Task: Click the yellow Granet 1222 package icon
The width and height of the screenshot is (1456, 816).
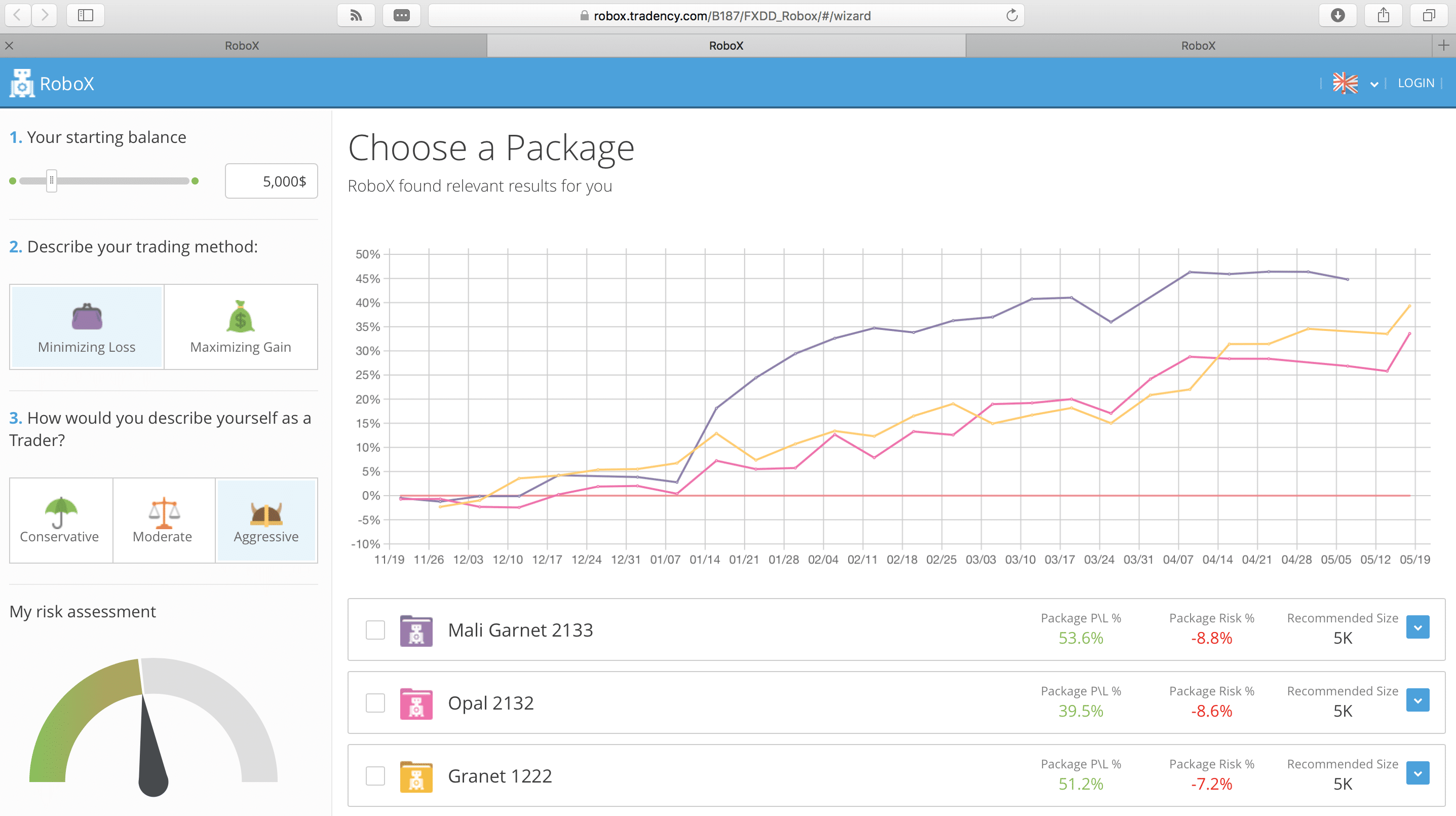Action: [x=416, y=776]
